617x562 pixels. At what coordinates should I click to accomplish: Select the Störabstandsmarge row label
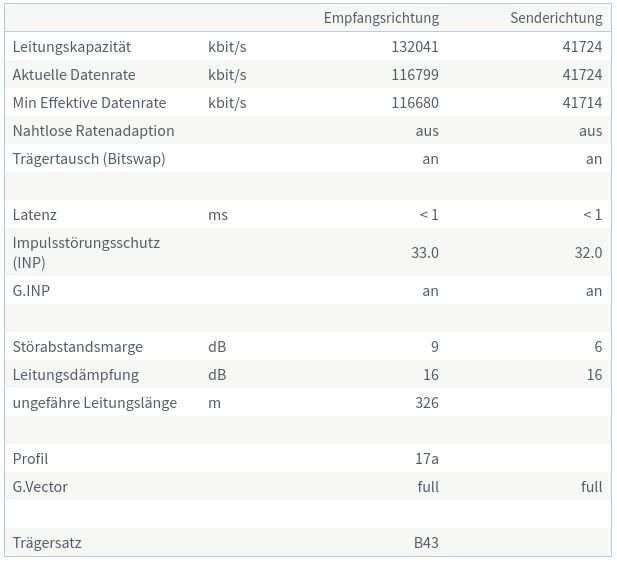[78, 346]
